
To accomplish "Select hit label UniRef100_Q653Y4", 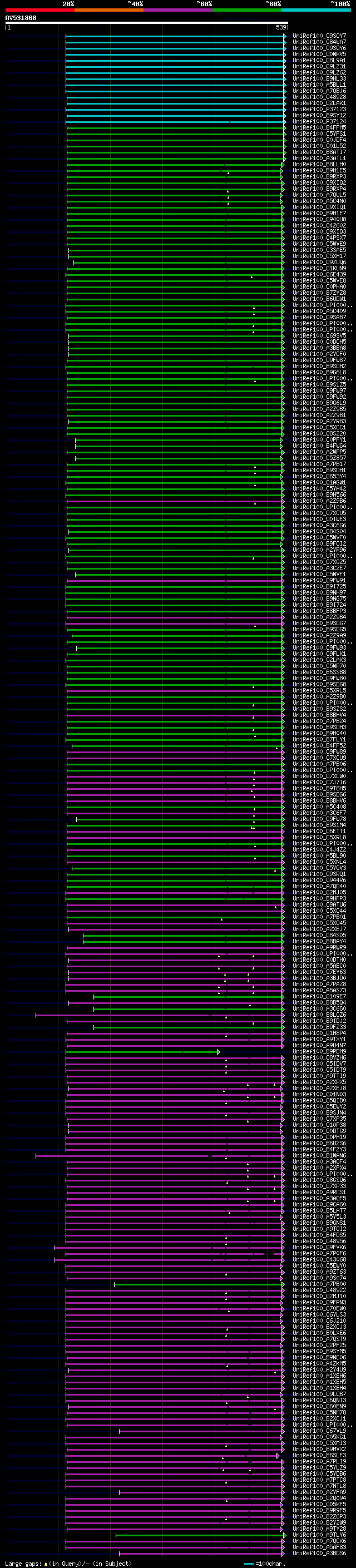I will pos(319,477).
